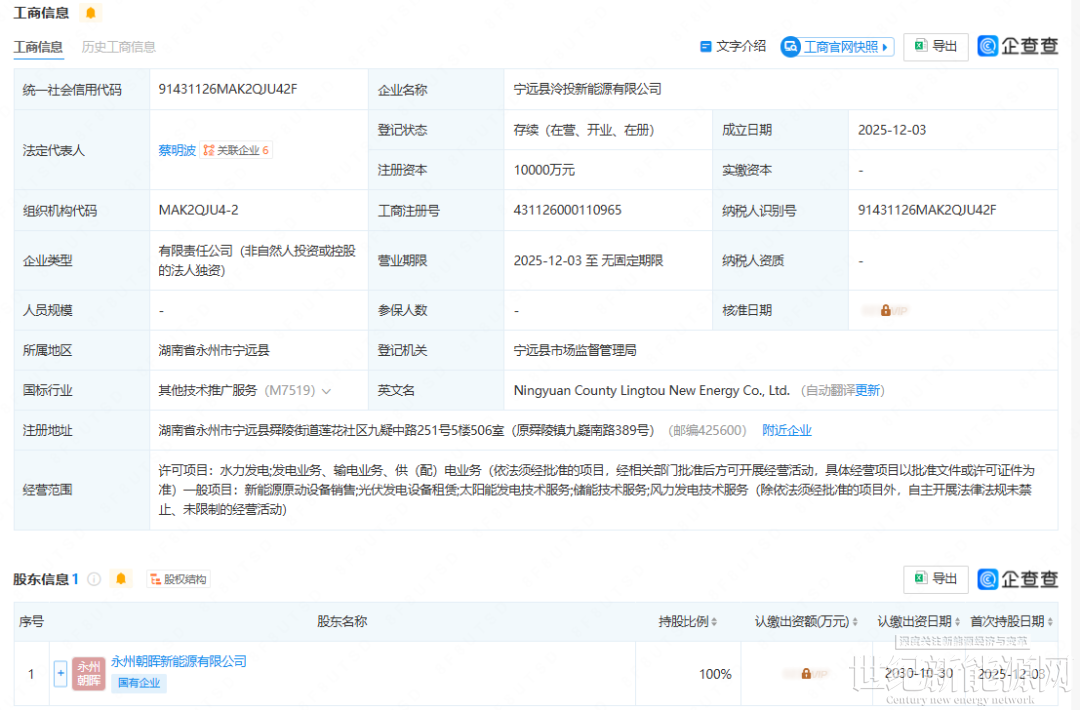Switch to 历史工商信息 tab

coord(118,47)
